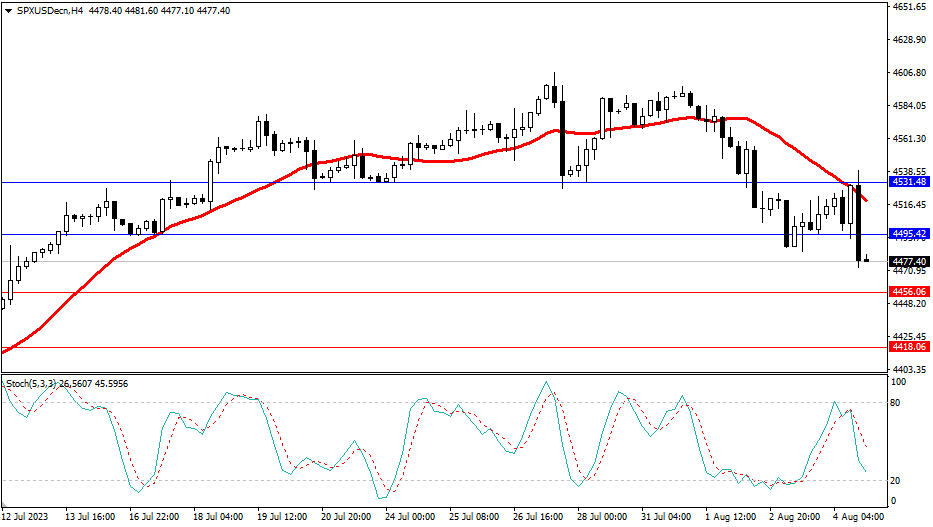Click the 1 Aug 12:00 time label

coord(732,517)
